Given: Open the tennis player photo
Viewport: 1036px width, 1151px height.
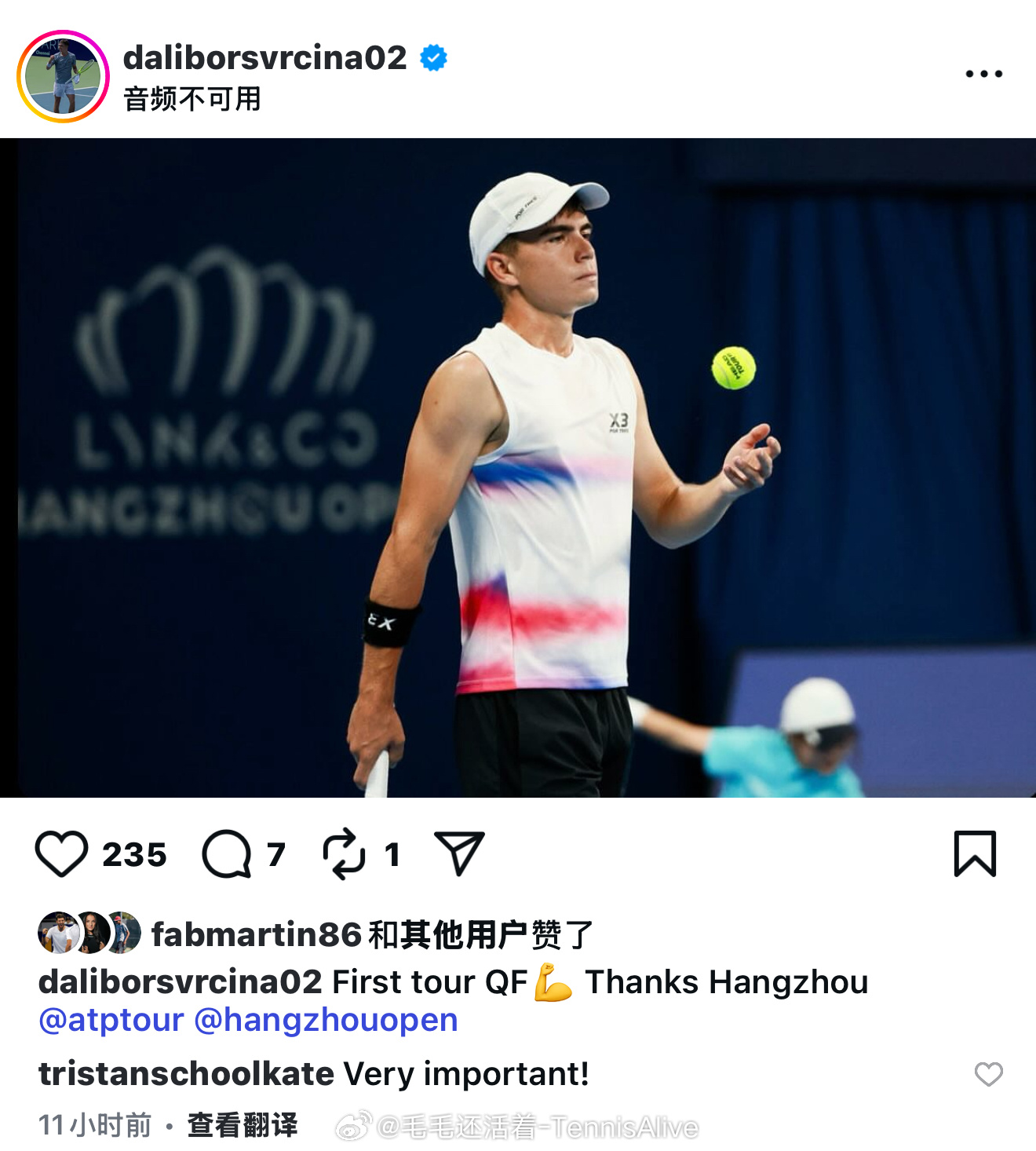Looking at the screenshot, I should [x=518, y=468].
